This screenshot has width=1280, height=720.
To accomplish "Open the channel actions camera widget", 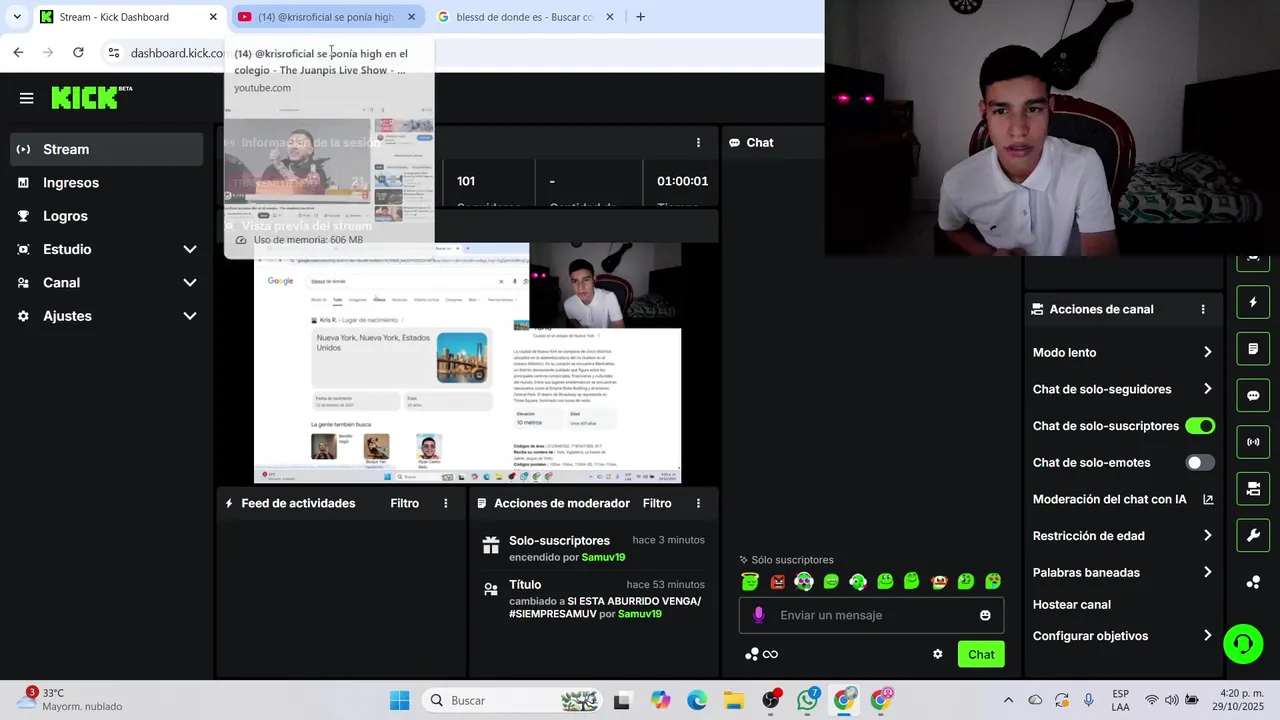I will (1253, 488).
